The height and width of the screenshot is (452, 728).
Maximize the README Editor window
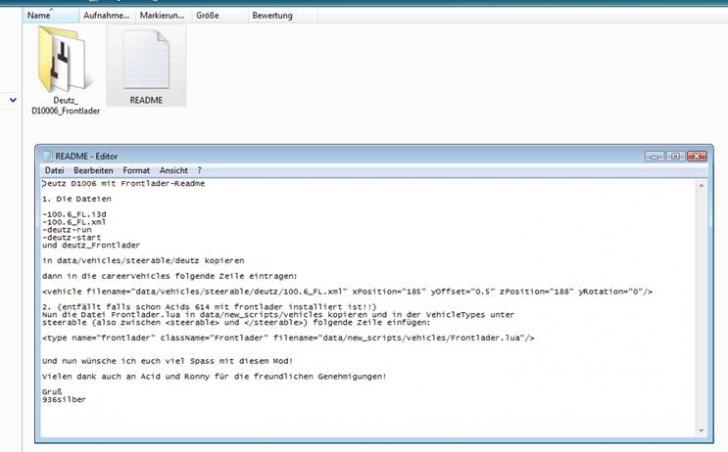tap(676, 156)
